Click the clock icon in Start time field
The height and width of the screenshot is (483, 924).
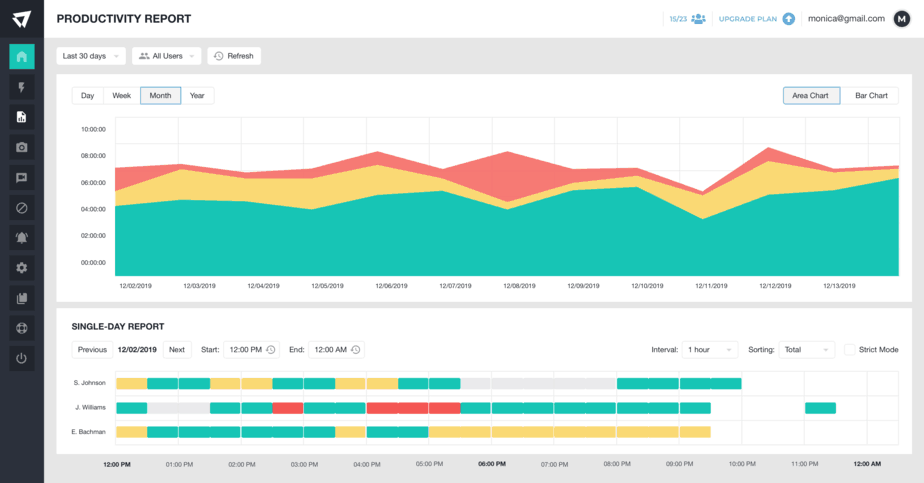pyautogui.click(x=270, y=349)
